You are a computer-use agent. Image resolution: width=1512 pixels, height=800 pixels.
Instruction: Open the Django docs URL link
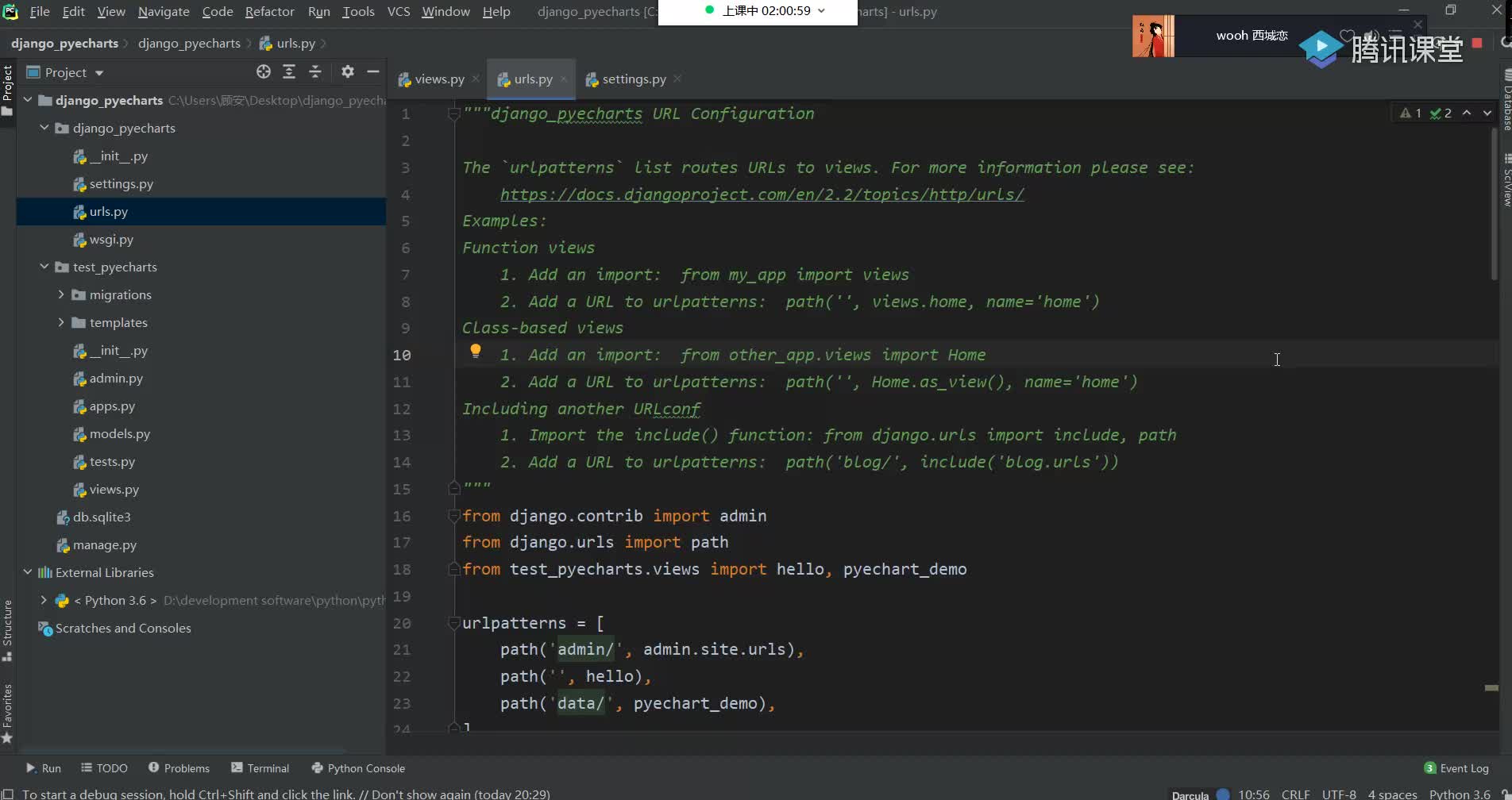pos(762,194)
